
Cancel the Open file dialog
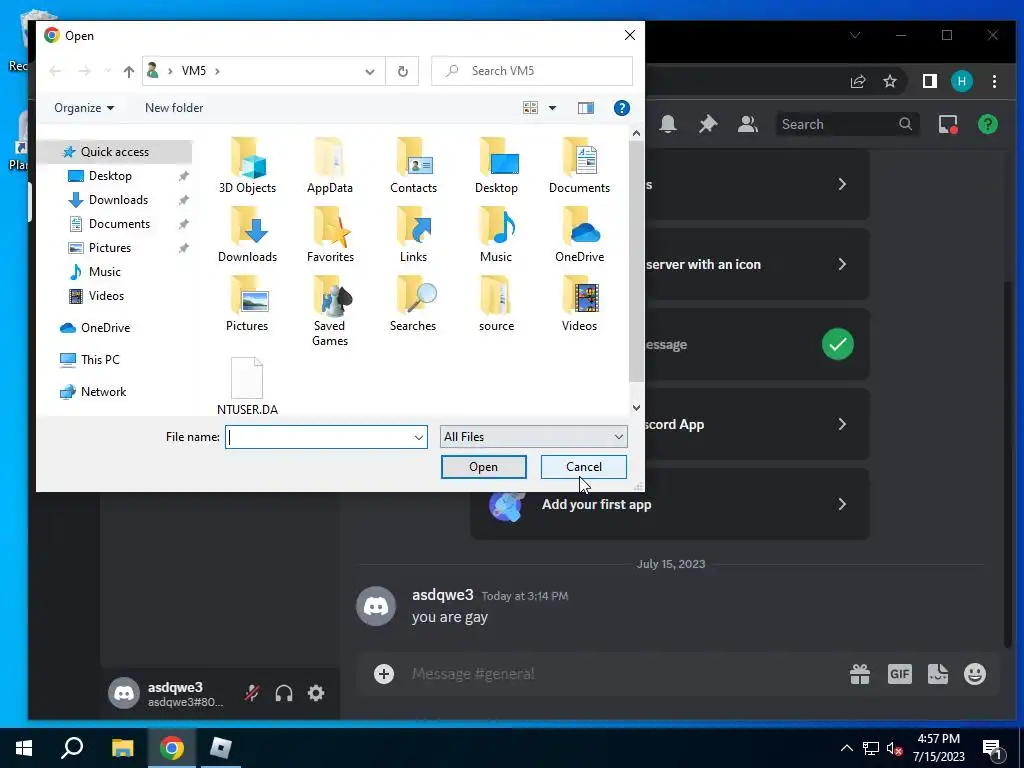point(584,467)
